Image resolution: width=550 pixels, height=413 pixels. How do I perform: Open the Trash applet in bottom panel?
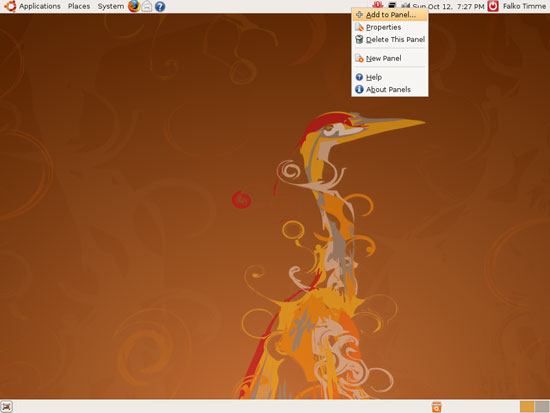tap(436, 407)
